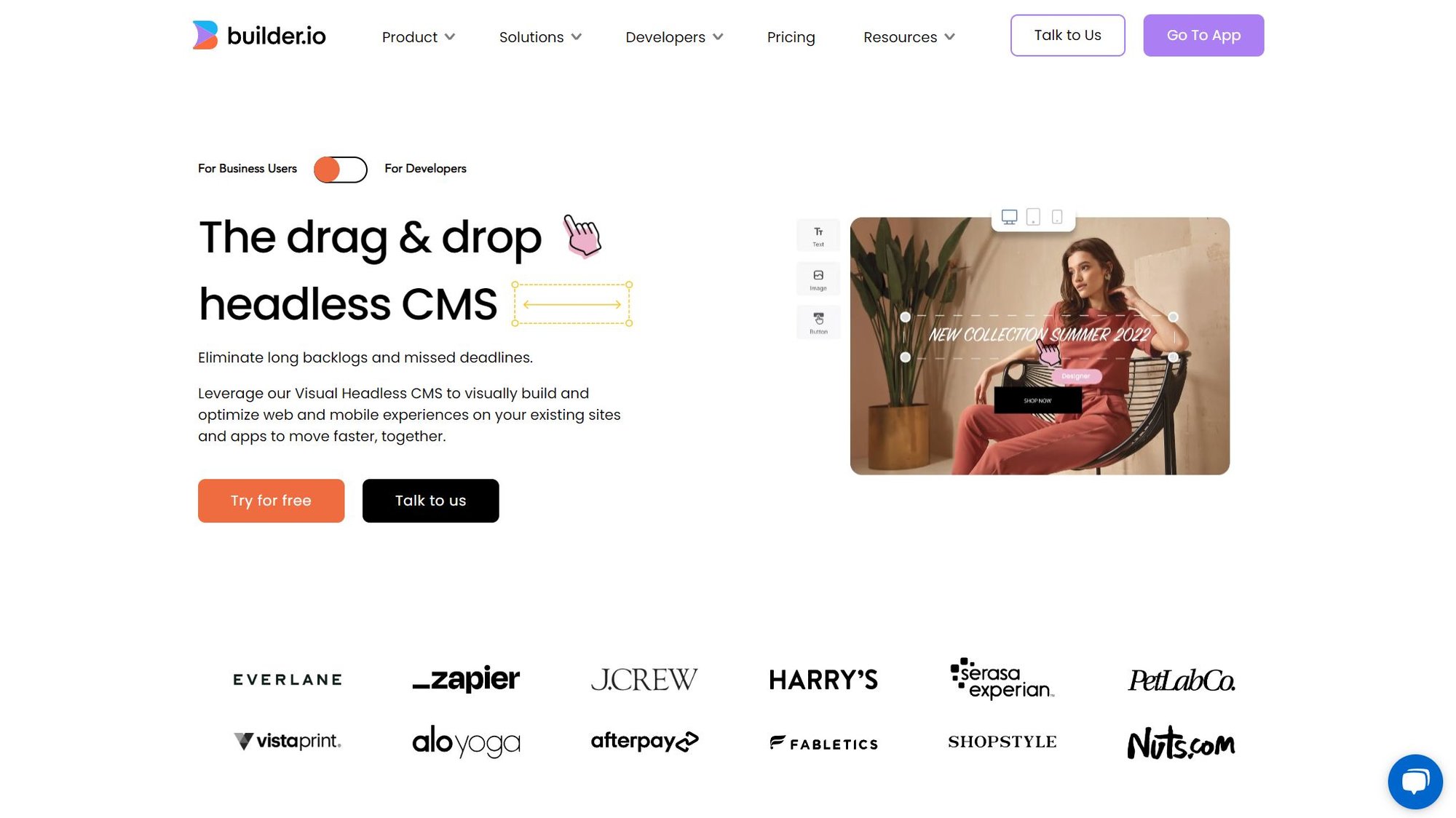Click the Try for free button
Screen dimensions: 1456x818
tap(271, 501)
